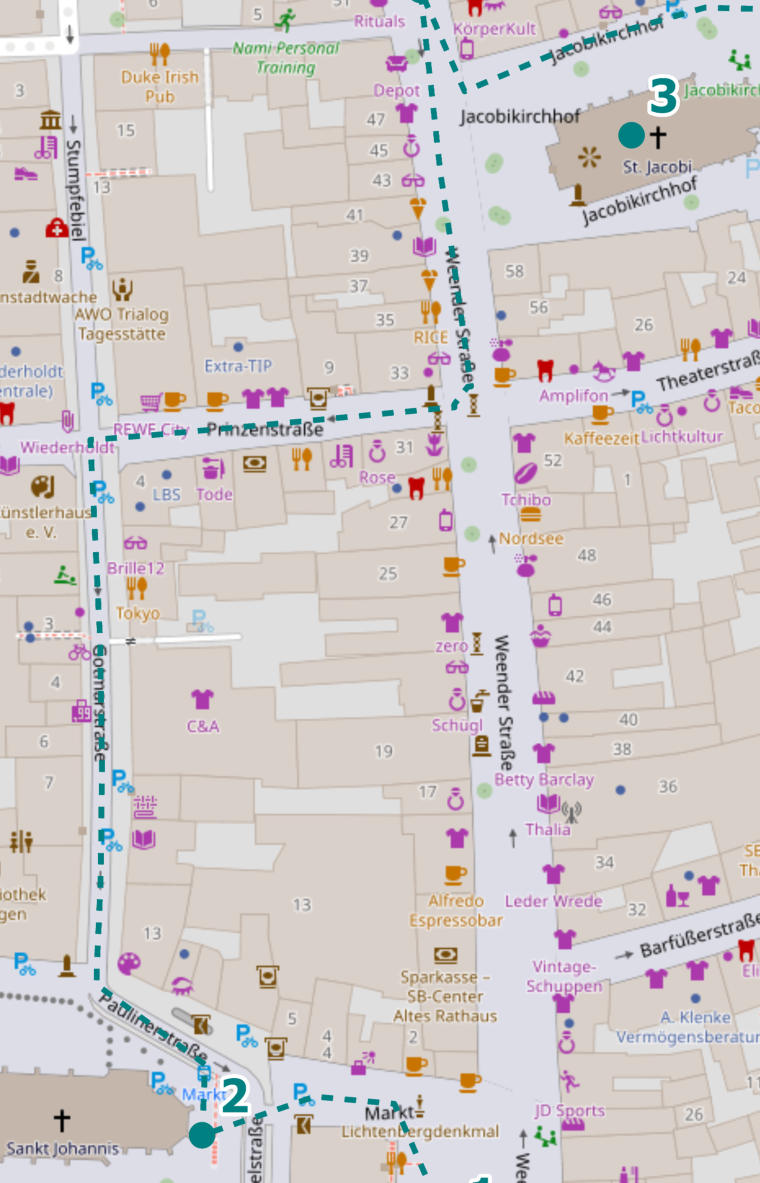This screenshot has width=760, height=1183.
Task: Select the bicycle parking icon next to Amplifon
Action: (x=642, y=402)
